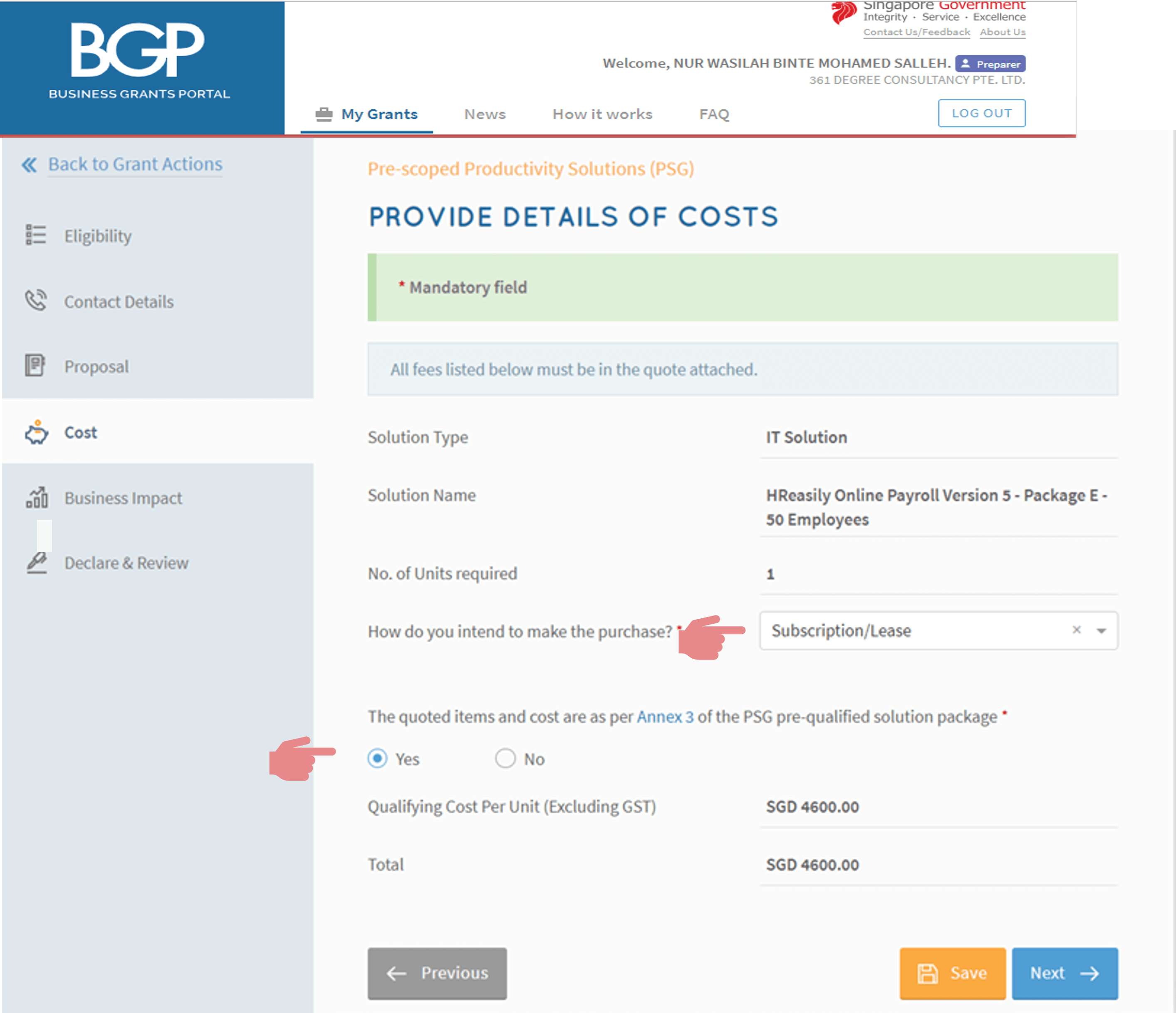The height and width of the screenshot is (1013, 1176).
Task: Click the Contact Details phone icon
Action: (35, 300)
